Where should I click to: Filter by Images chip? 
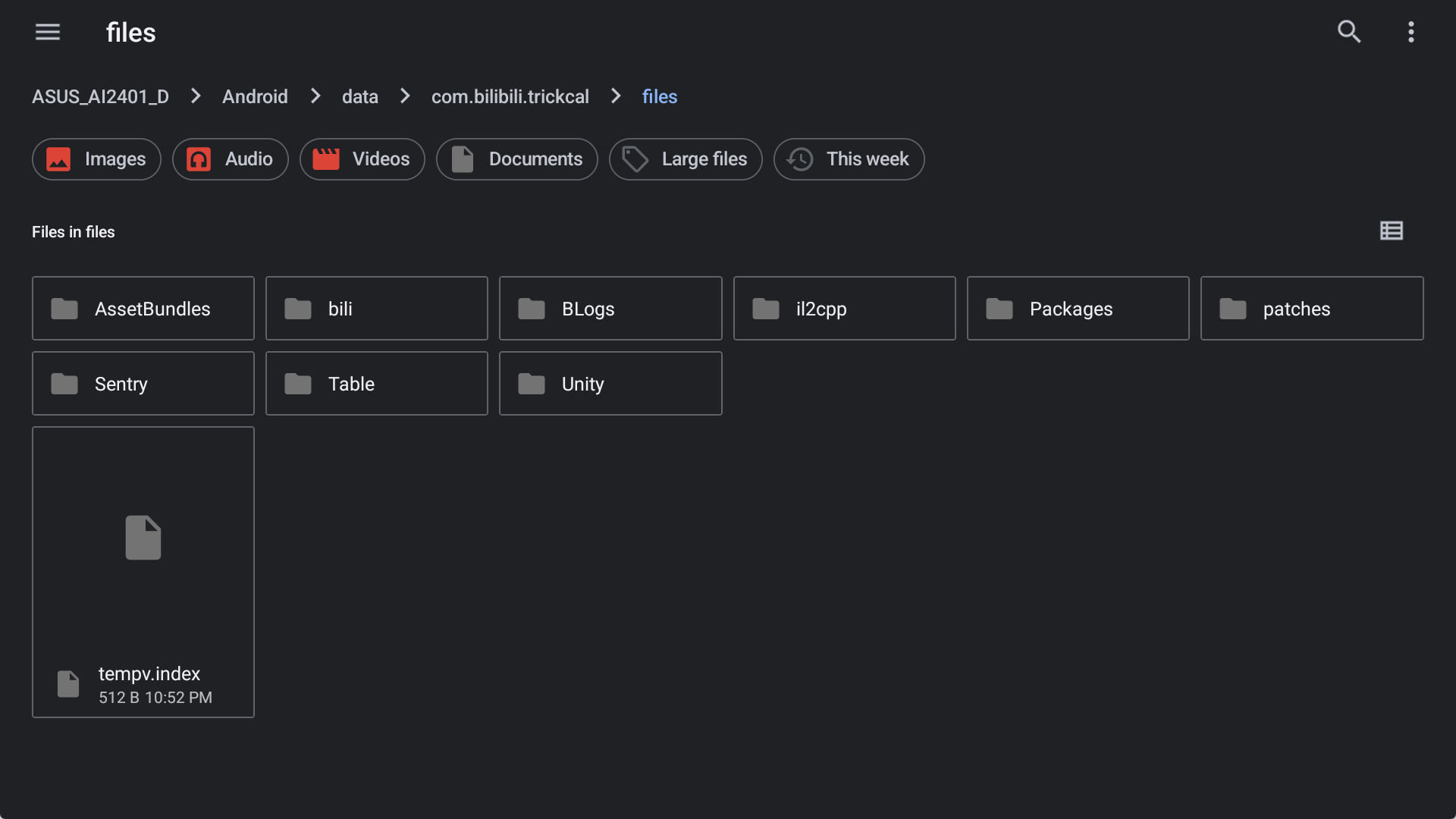96,159
